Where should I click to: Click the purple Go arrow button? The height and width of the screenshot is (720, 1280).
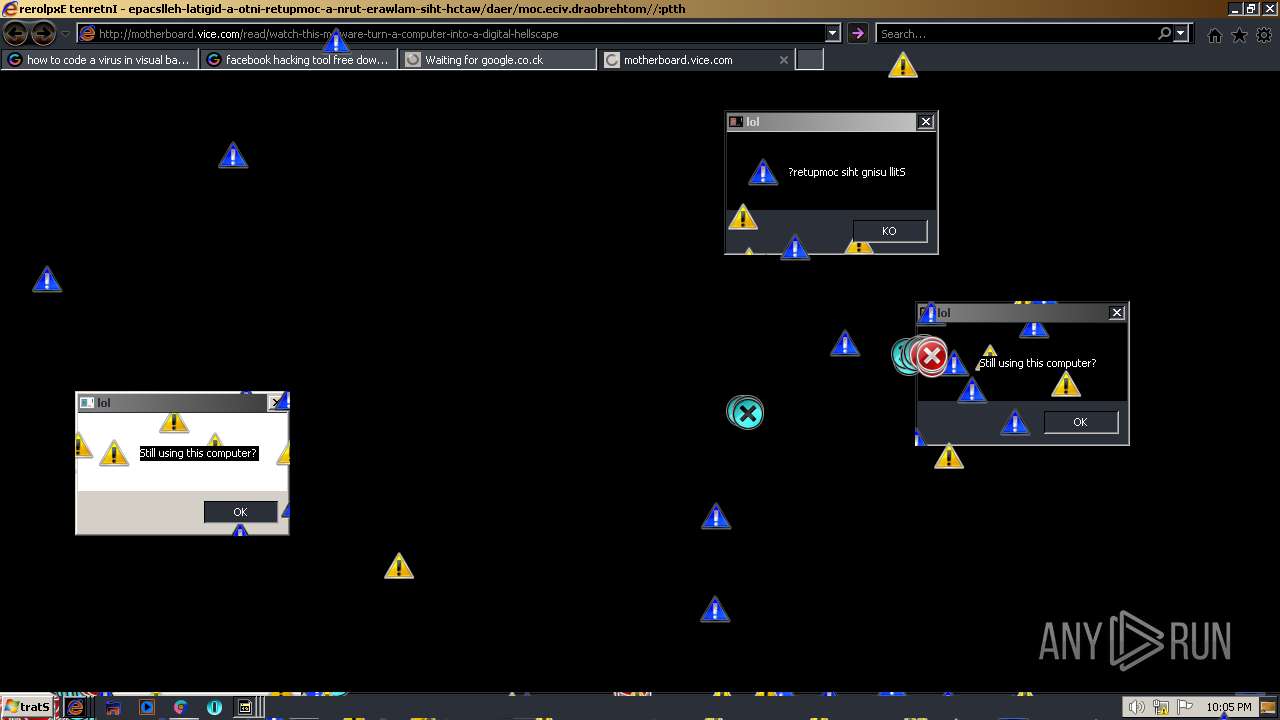coord(857,34)
